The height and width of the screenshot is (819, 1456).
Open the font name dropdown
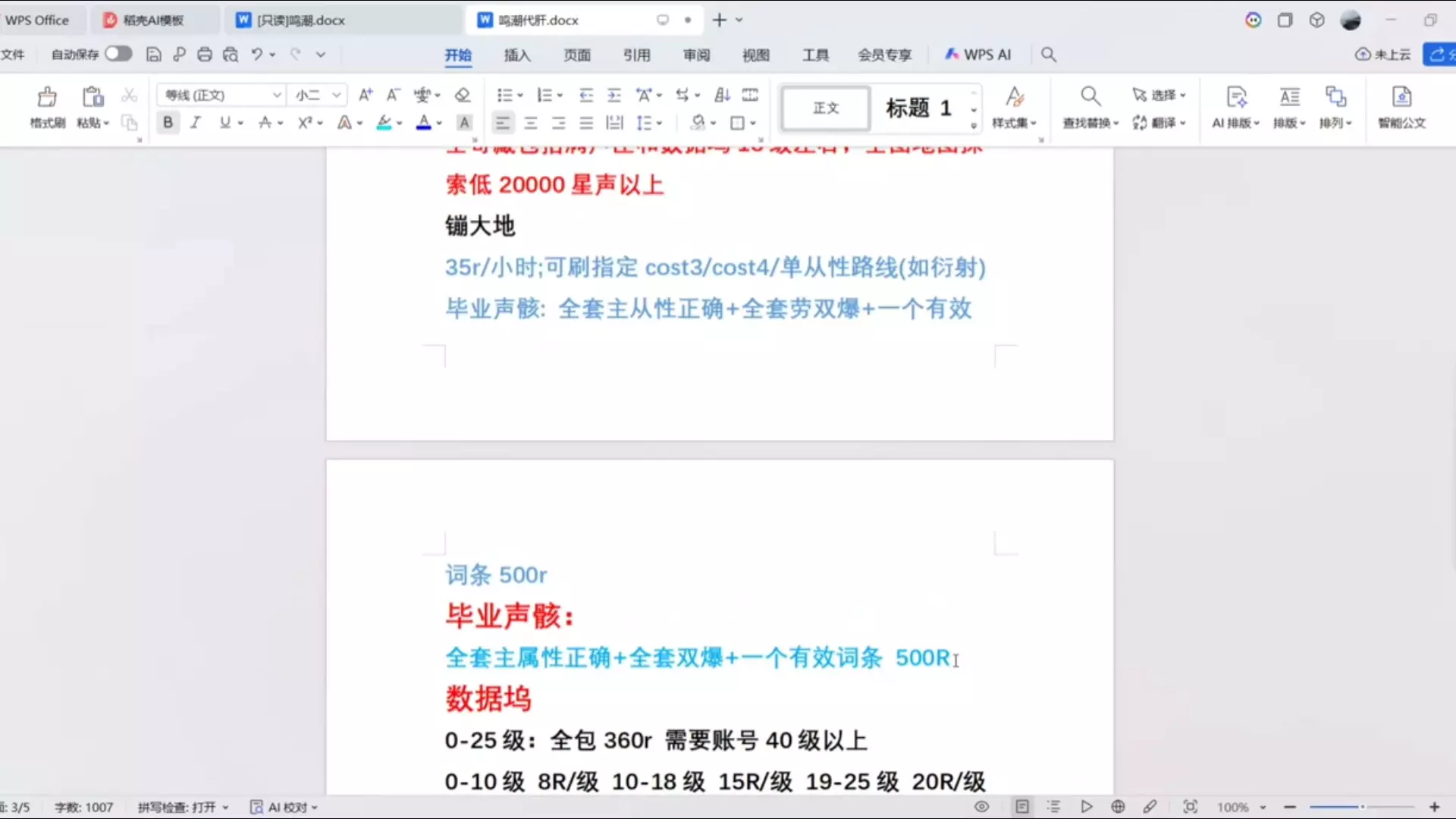[x=277, y=95]
